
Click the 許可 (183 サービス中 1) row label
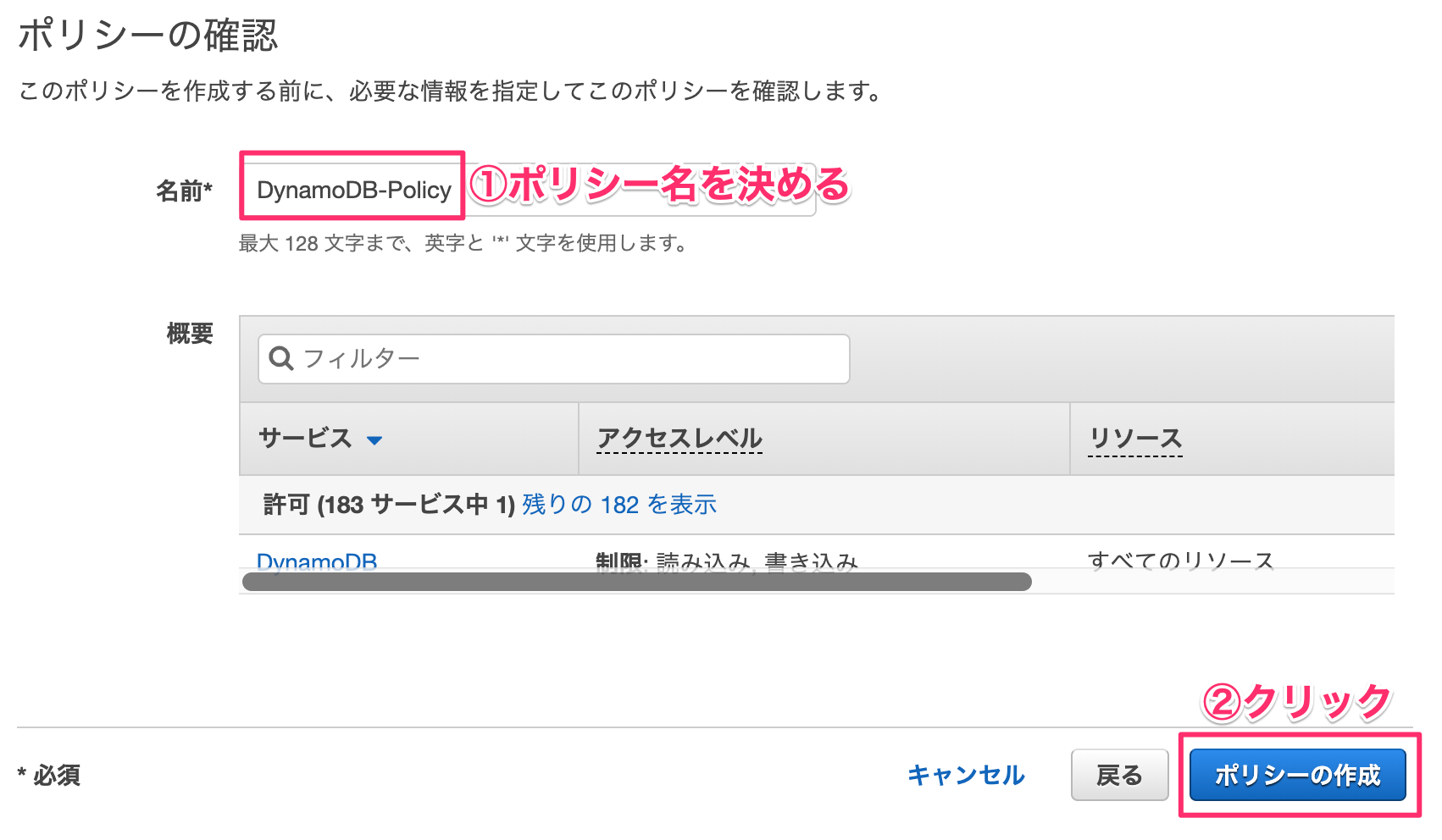(389, 505)
